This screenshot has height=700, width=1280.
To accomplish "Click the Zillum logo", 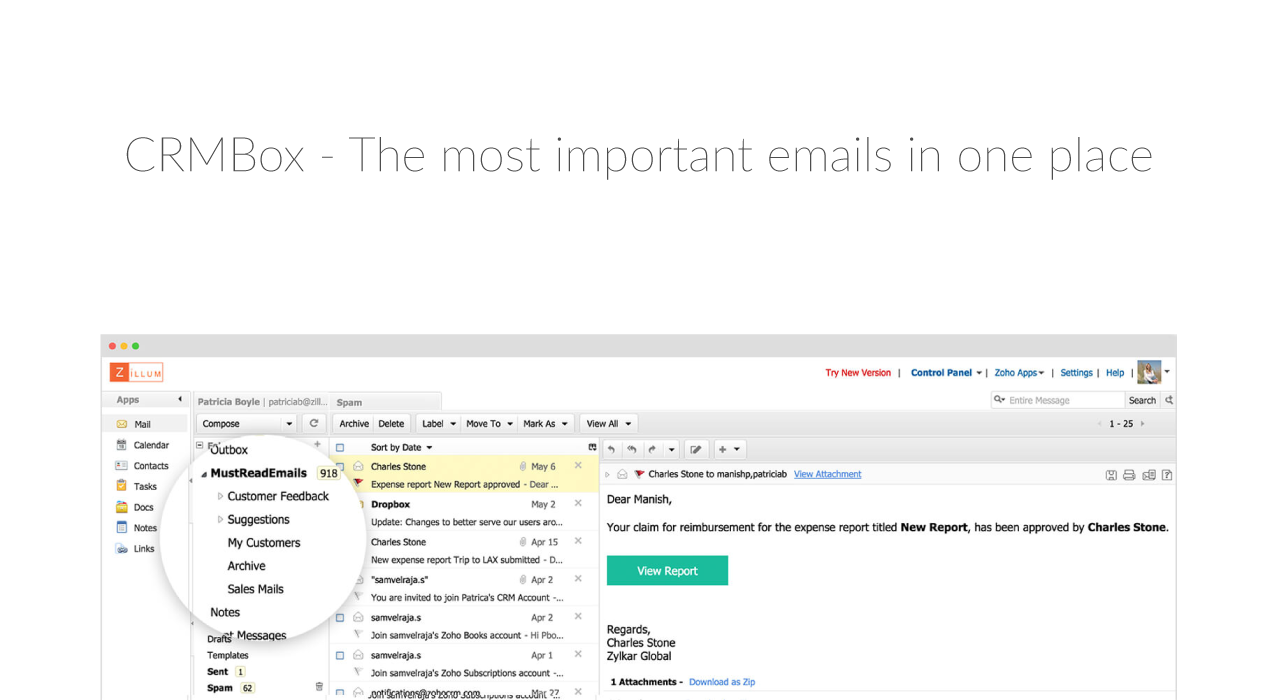I will point(136,372).
